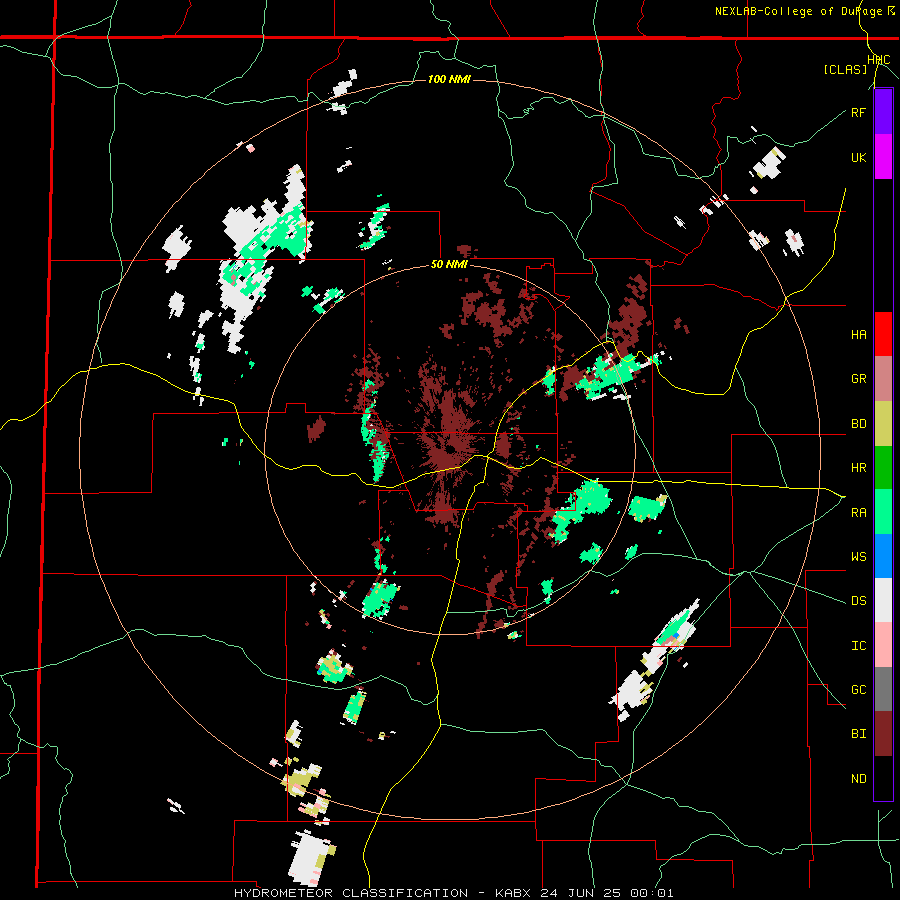Click the 'GC' legend label
This screenshot has width=900, height=900.
[x=858, y=689]
